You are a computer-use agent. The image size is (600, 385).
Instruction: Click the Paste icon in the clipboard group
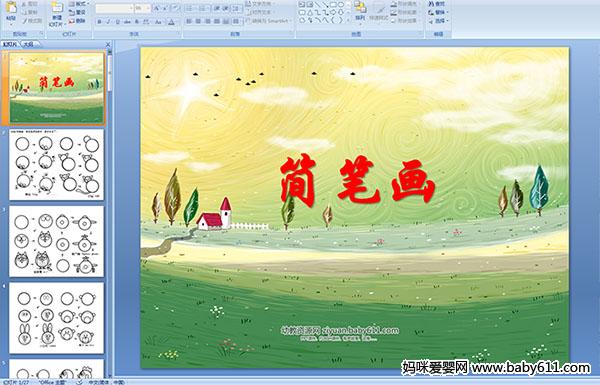11,11
